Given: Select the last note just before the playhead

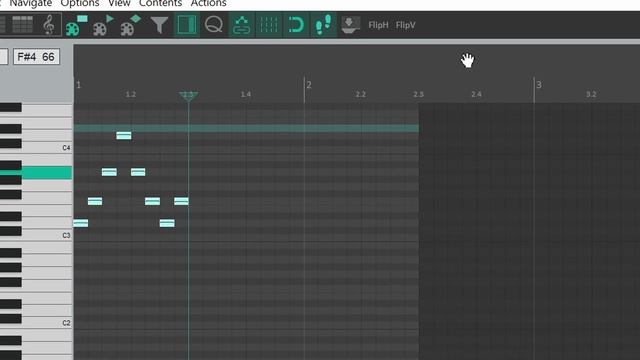Looking at the screenshot, I should (x=181, y=201).
